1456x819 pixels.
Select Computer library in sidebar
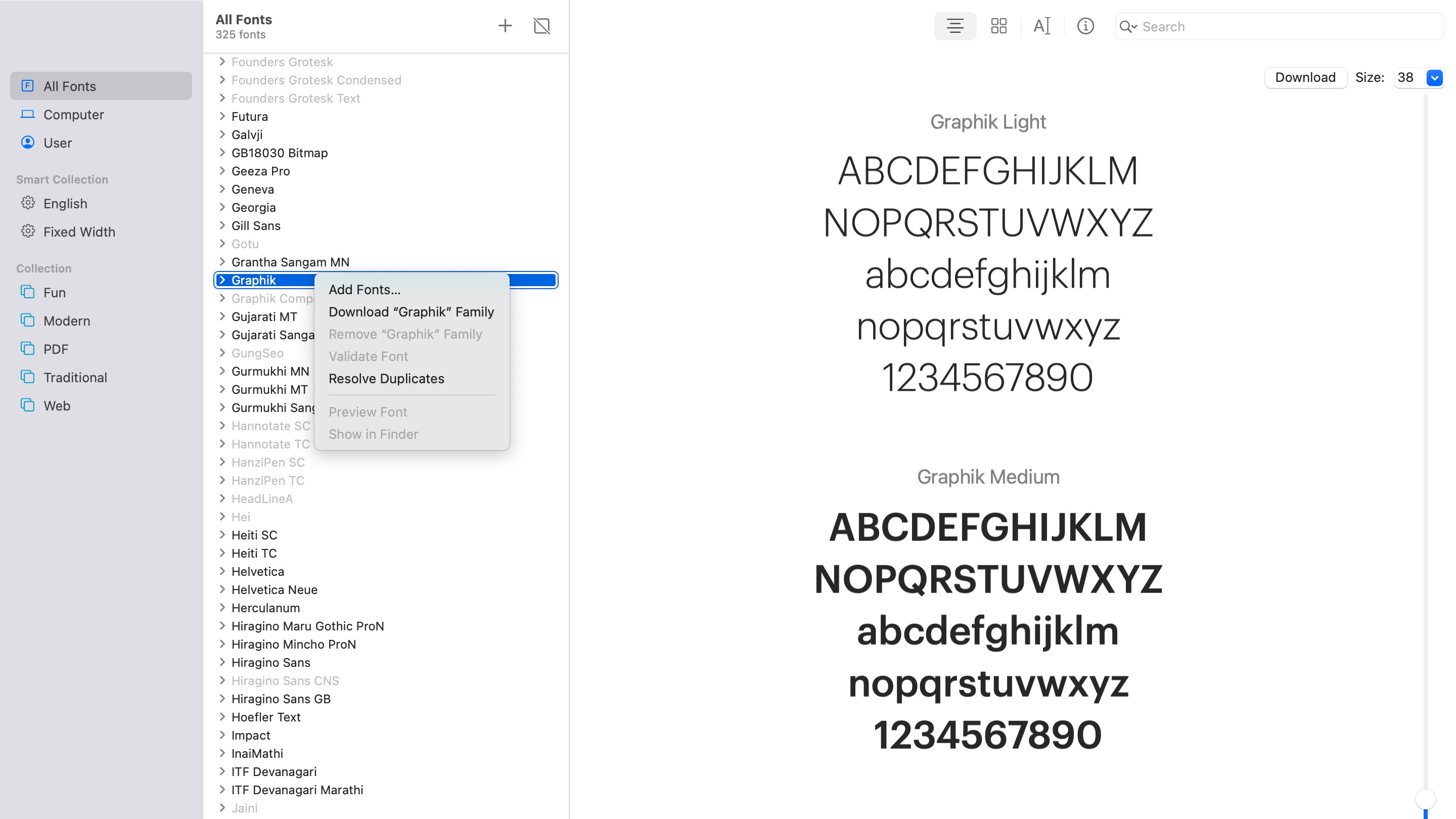click(x=101, y=114)
